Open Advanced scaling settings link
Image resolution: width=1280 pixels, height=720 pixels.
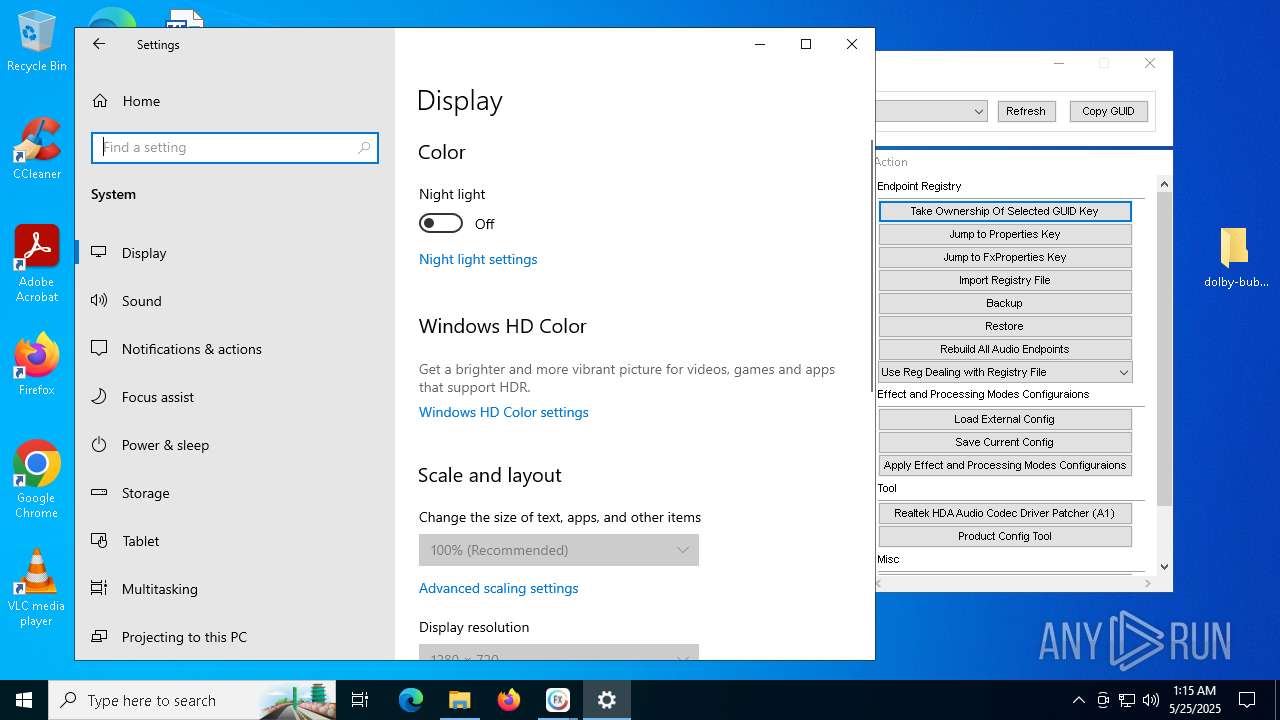(x=499, y=588)
